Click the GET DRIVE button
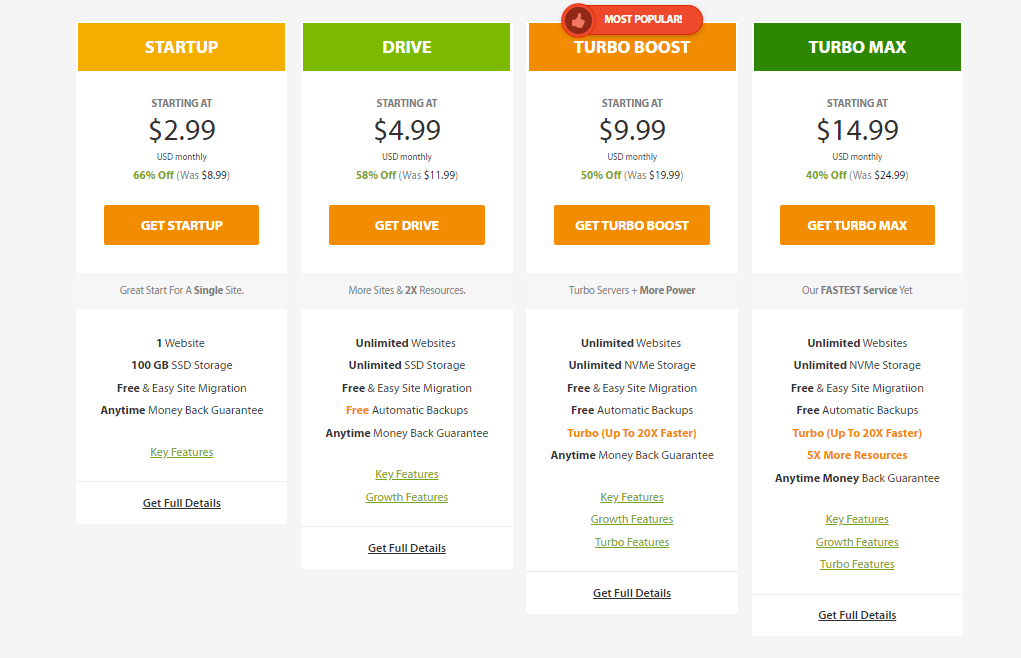1021x658 pixels. [x=407, y=225]
